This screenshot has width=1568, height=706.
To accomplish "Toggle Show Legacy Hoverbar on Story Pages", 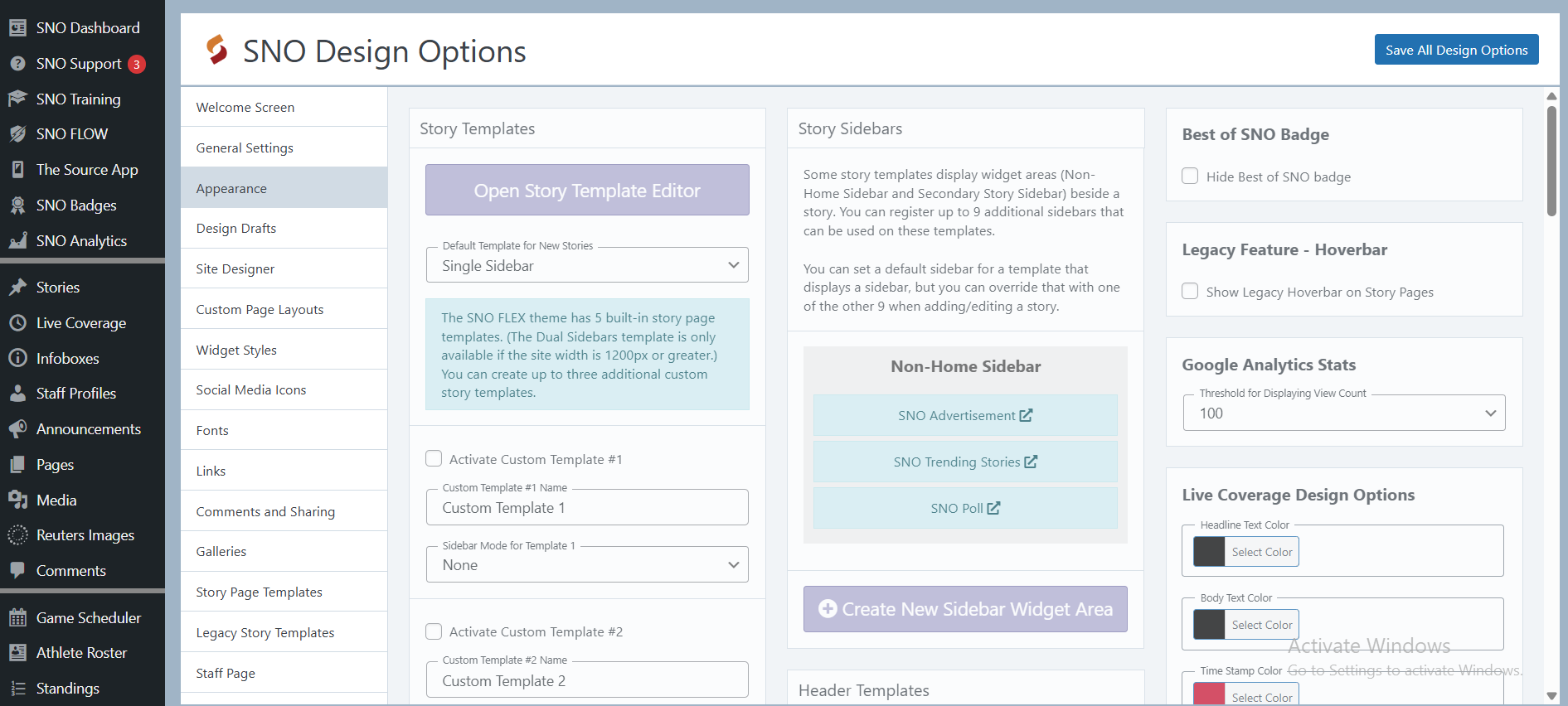I will [1190, 292].
